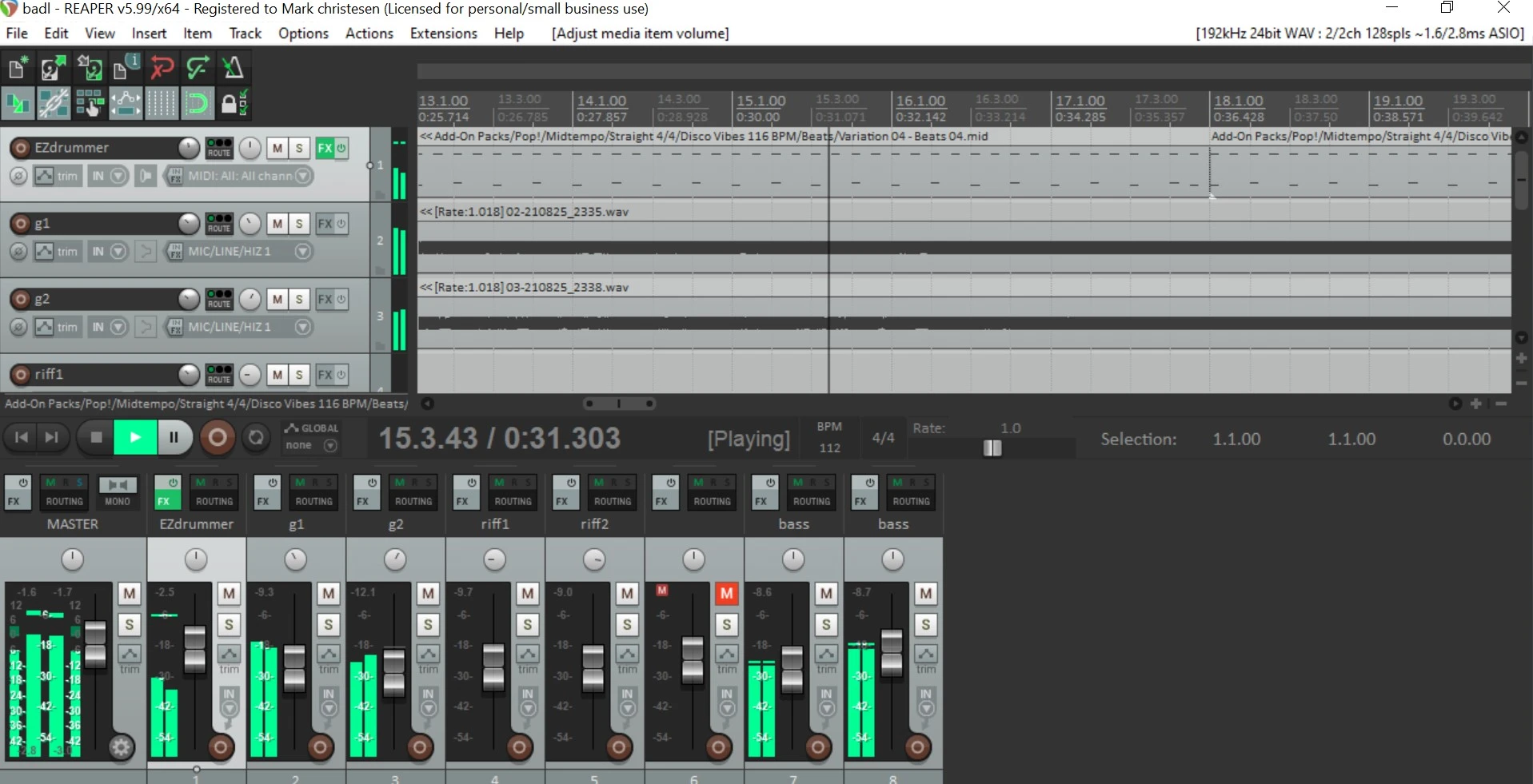This screenshot has height=784, width=1533.
Task: Open record monitoring IN dropdown on EZdrummer
Action: [109, 176]
